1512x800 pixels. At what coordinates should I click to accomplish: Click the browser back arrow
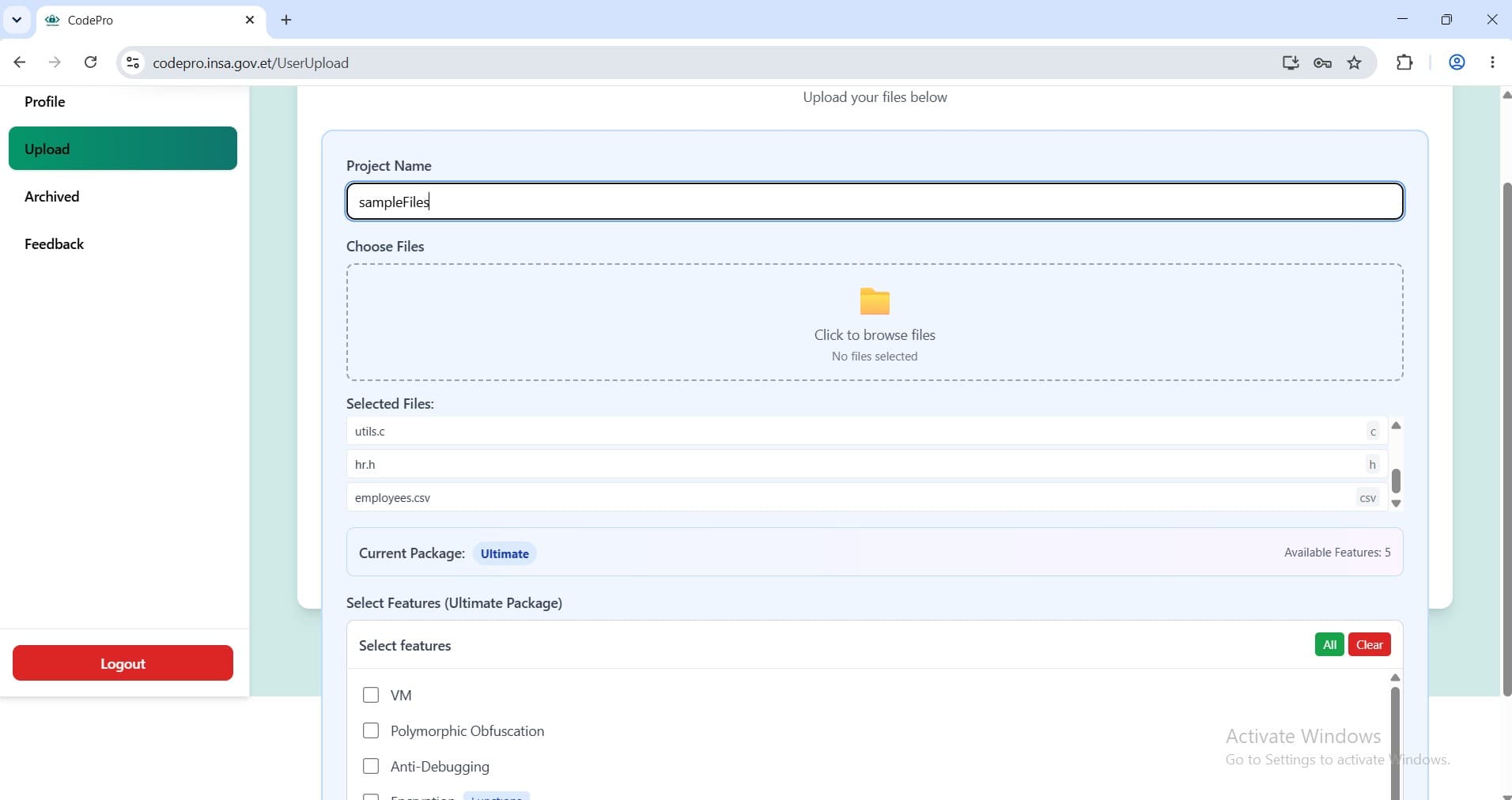pyautogui.click(x=20, y=62)
